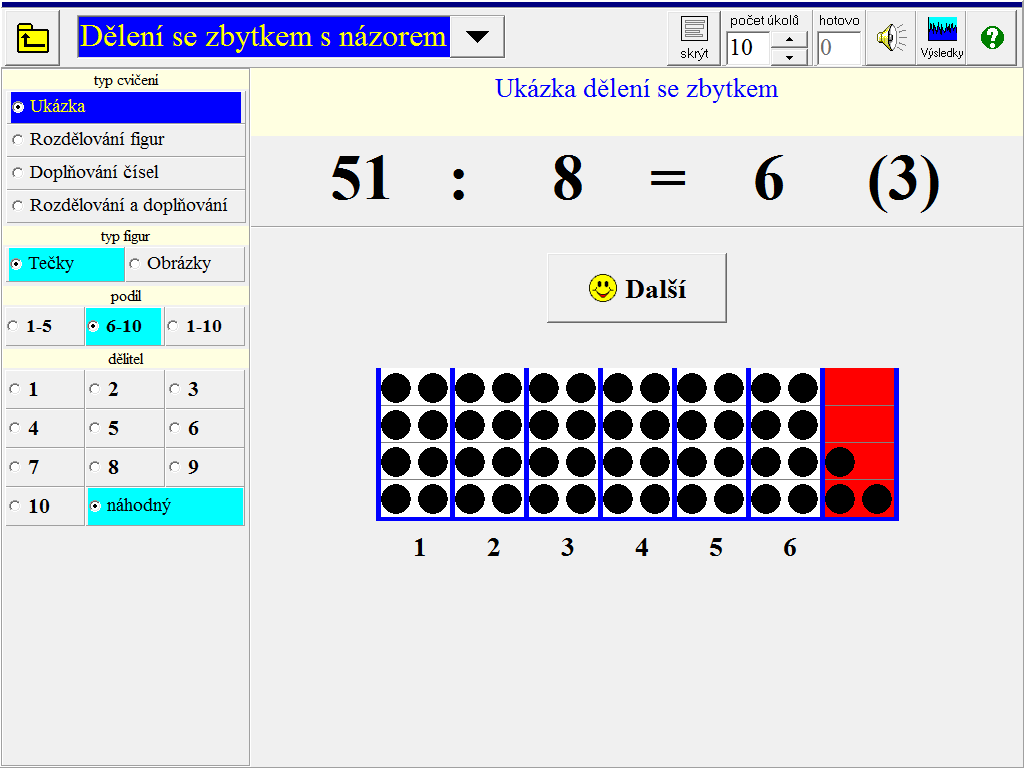
Task: Choose Obrázky figure type
Action: [x=185, y=264]
